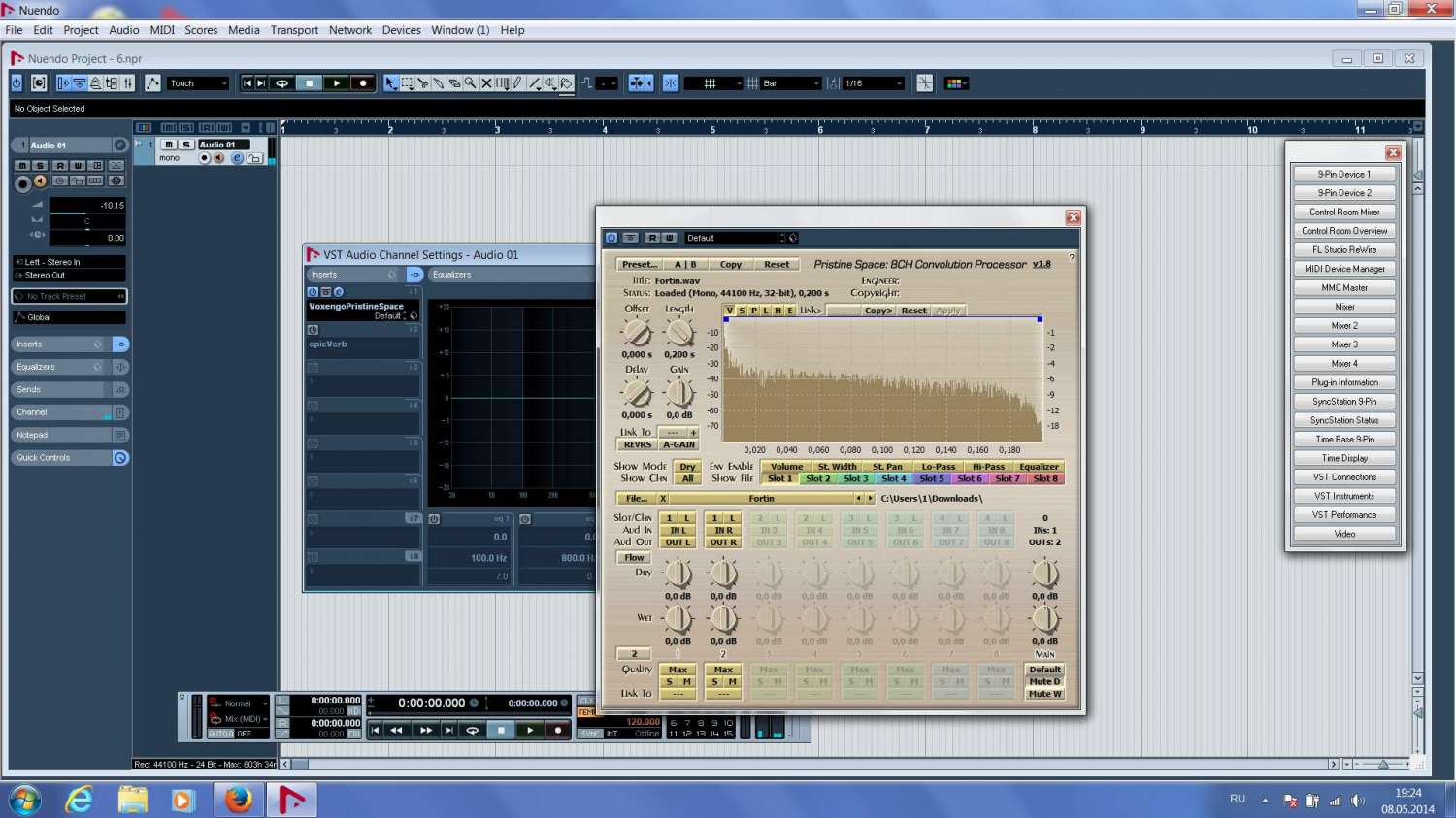
Task: Open the Transport menu
Action: click(294, 30)
